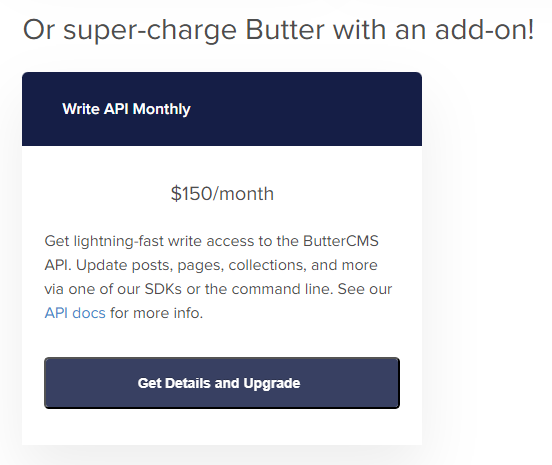Click the white card area below the button
Image resolution: width=552 pixels, height=465 pixels.
tap(222, 427)
